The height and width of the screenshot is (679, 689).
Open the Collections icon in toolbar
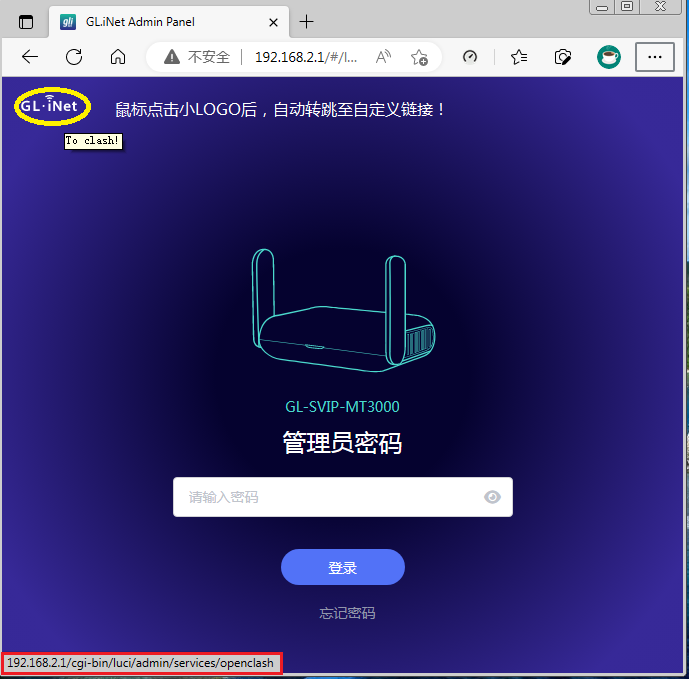[564, 57]
